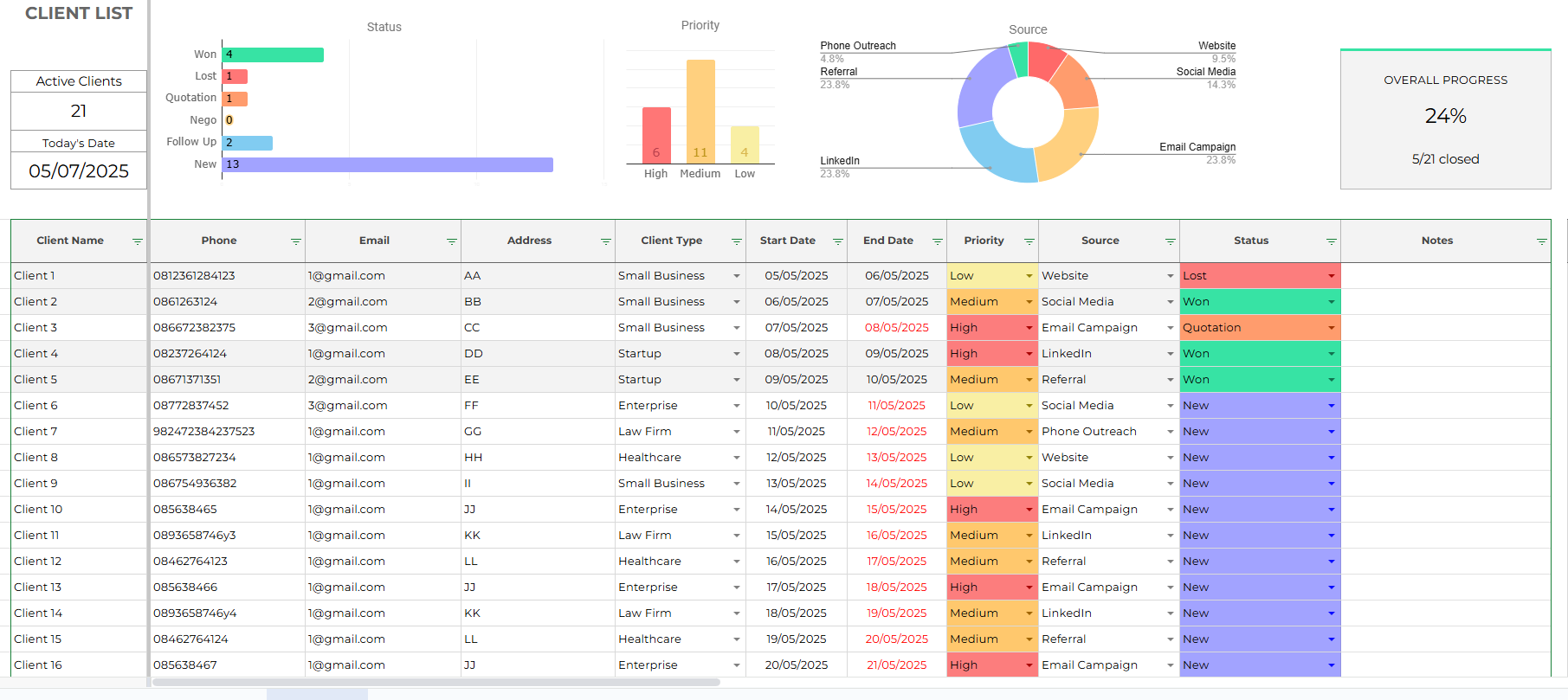Open the Client Name column filter
The image size is (1568, 700).
[x=137, y=241]
